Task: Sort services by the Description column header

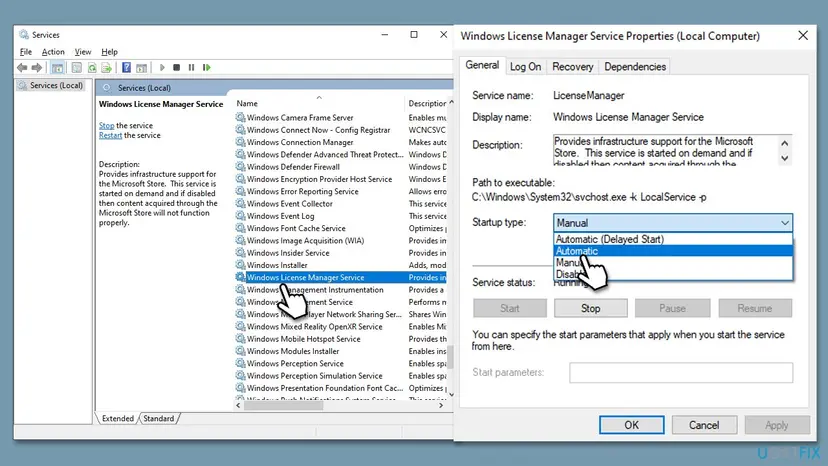Action: pyautogui.click(x=428, y=104)
